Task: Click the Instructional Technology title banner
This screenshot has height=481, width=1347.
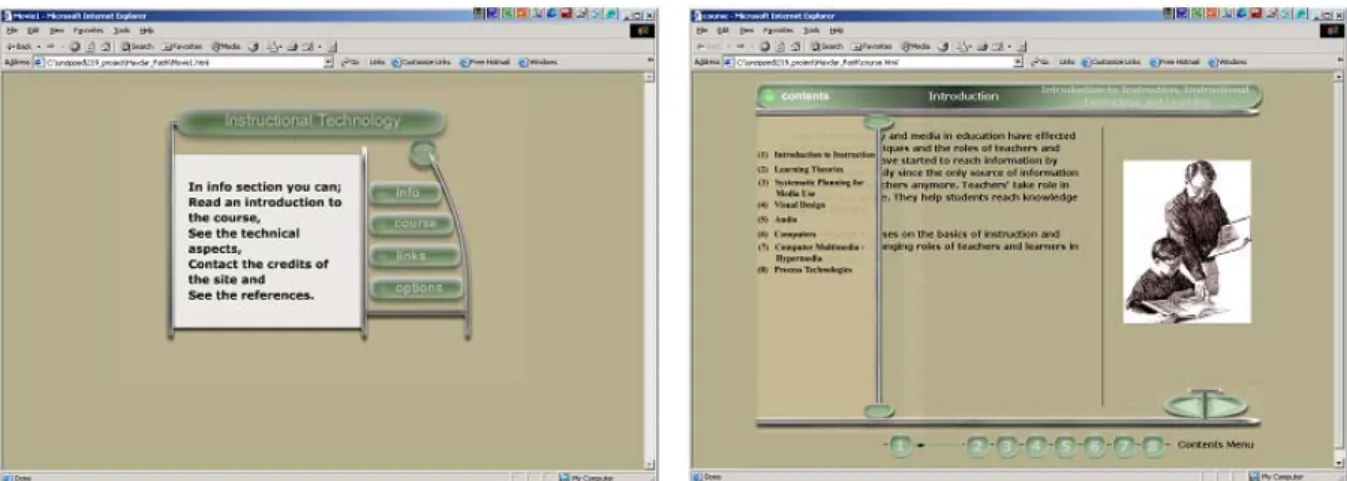Action: point(311,121)
